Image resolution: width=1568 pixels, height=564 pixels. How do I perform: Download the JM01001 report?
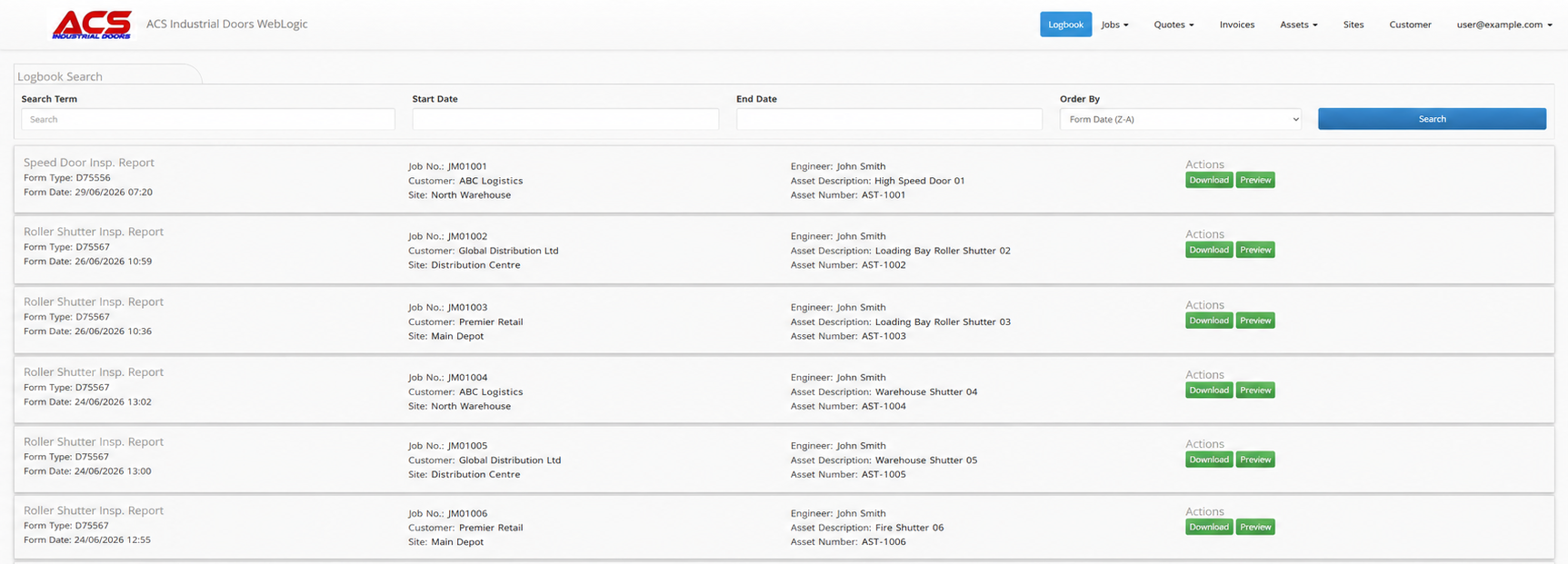pos(1209,180)
